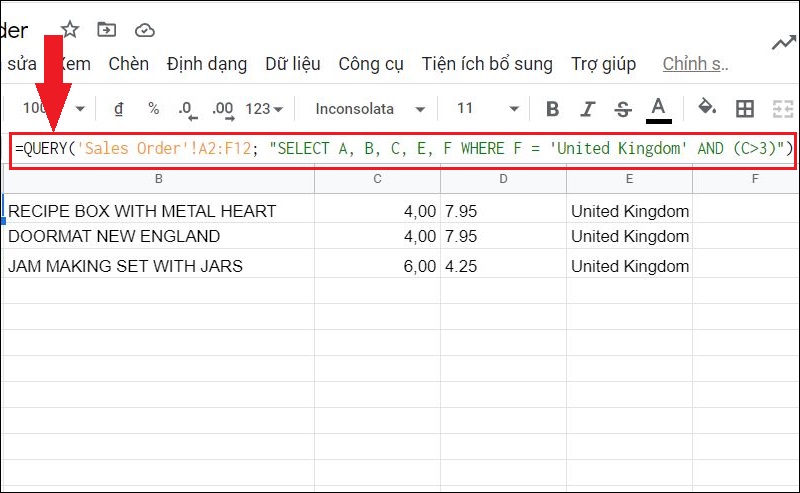This screenshot has width=800, height=493.
Task: Open the text color picker A
Action: (x=658, y=108)
